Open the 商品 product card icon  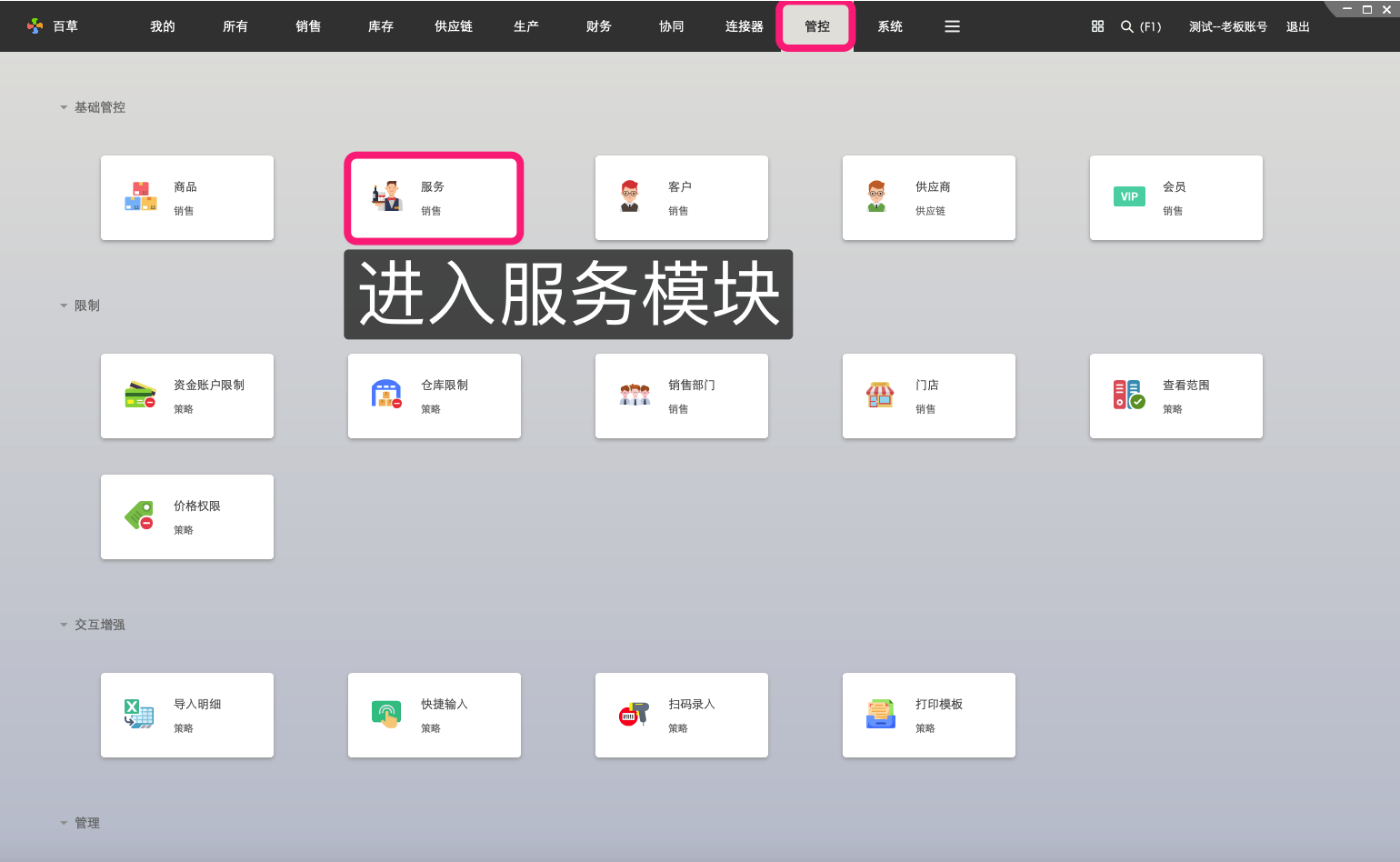pyautogui.click(x=141, y=196)
